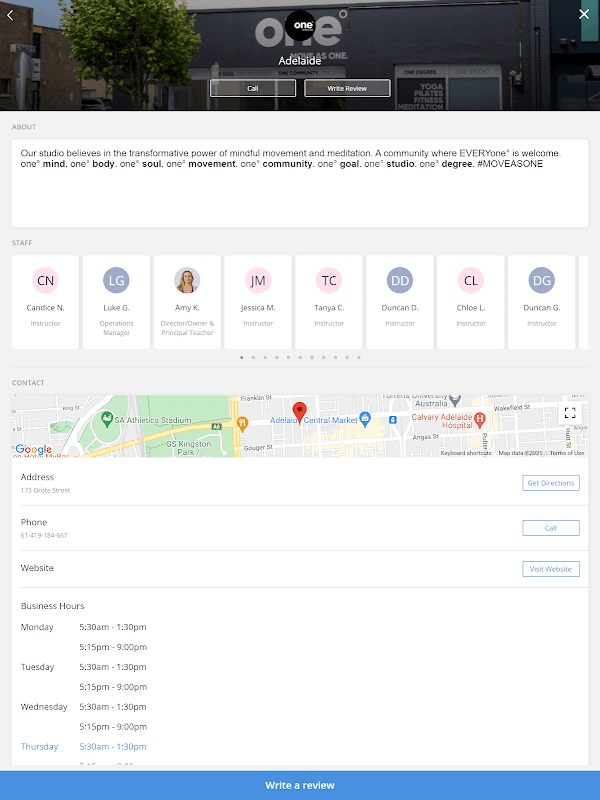Click Amy K. Director/Owner role text
Screen dimensions: 600x800
pyautogui.click(x=187, y=328)
